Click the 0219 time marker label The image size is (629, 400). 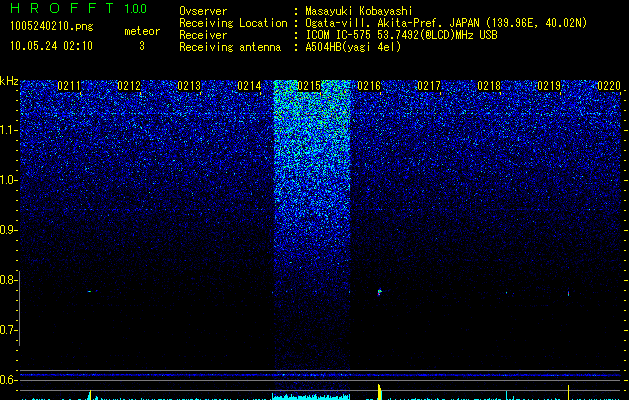click(549, 86)
